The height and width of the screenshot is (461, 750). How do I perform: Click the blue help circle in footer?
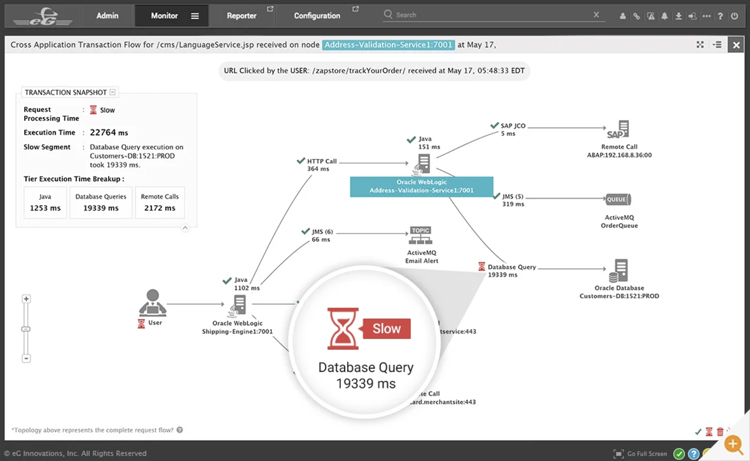[x=694, y=453]
